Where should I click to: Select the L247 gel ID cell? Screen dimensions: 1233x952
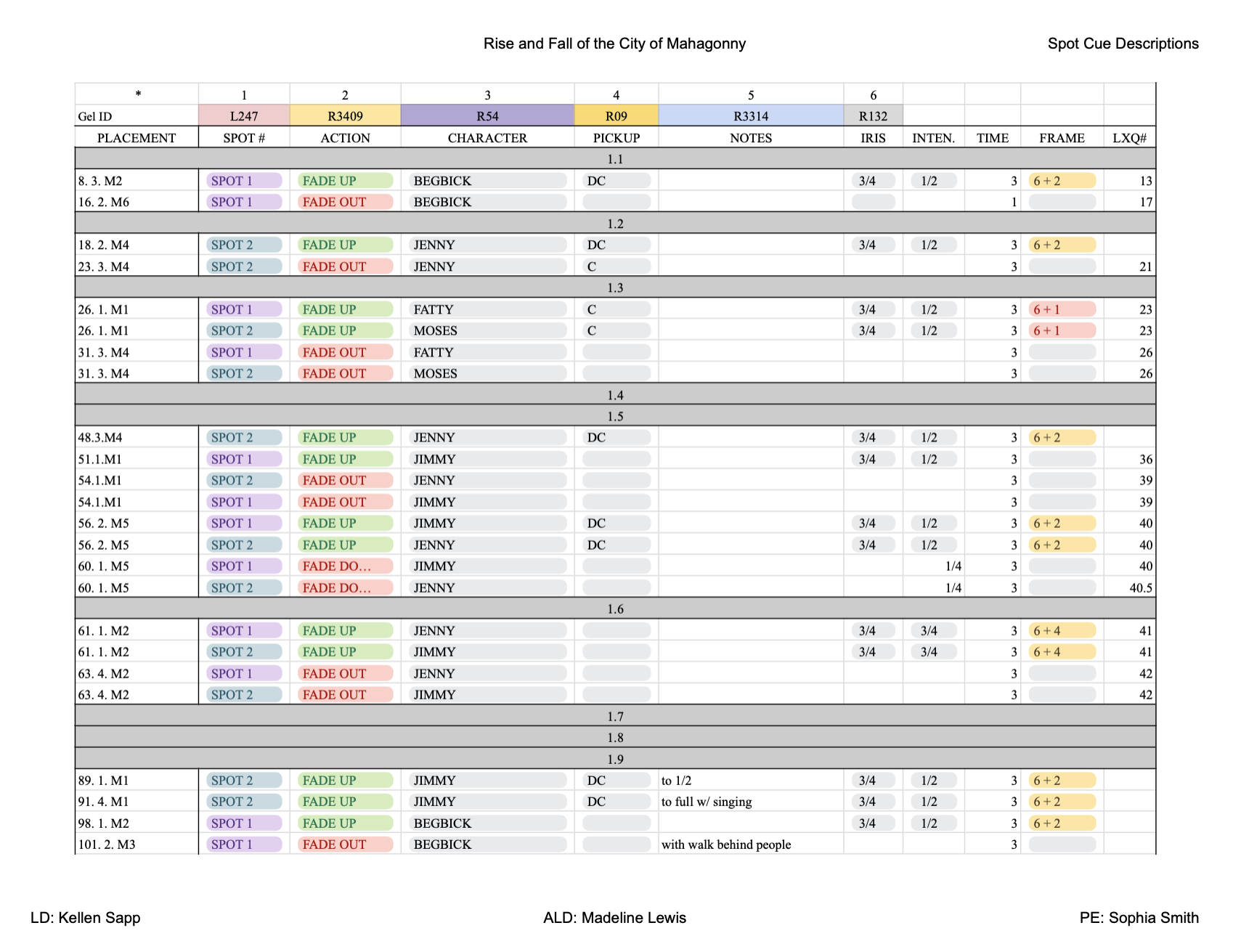point(244,116)
